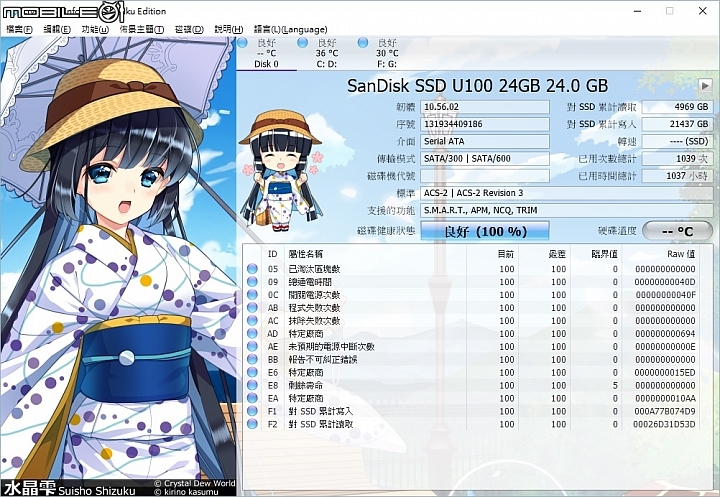
Task: Click the 屬性名稱 column header
Action: 305,254
